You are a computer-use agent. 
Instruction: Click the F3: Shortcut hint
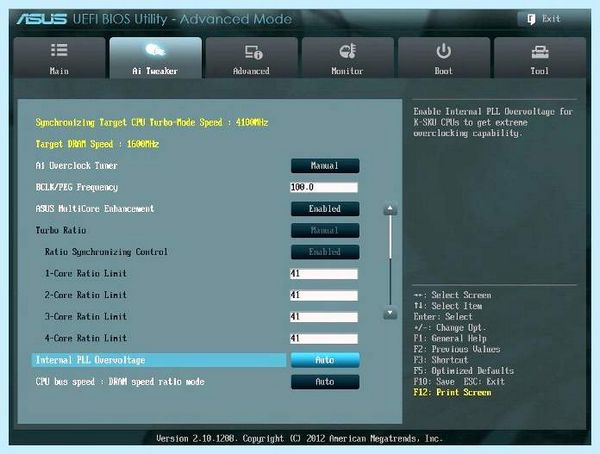coord(440,360)
